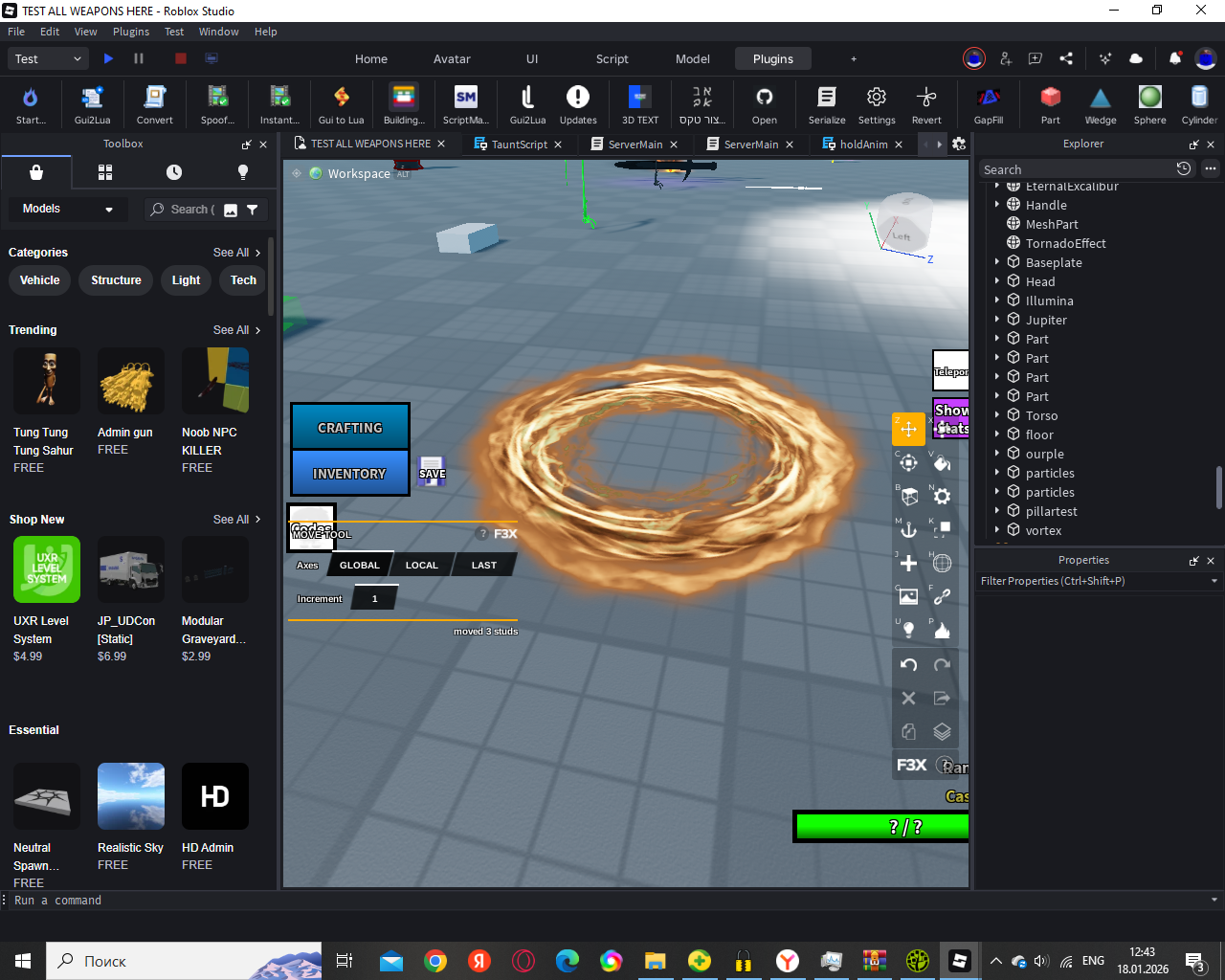Expand the pillartest tree item

pyautogui.click(x=996, y=510)
